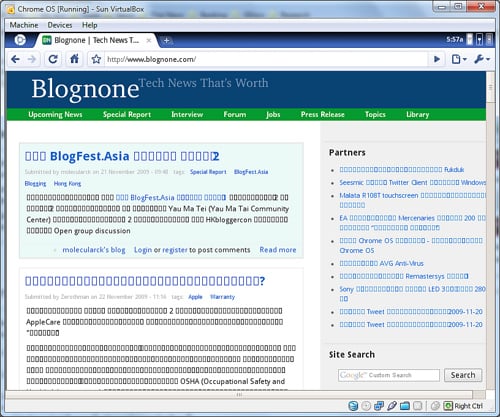Click the horizontal scrollbar at the bottom
This screenshot has height=417, width=500.
(x=239, y=395)
